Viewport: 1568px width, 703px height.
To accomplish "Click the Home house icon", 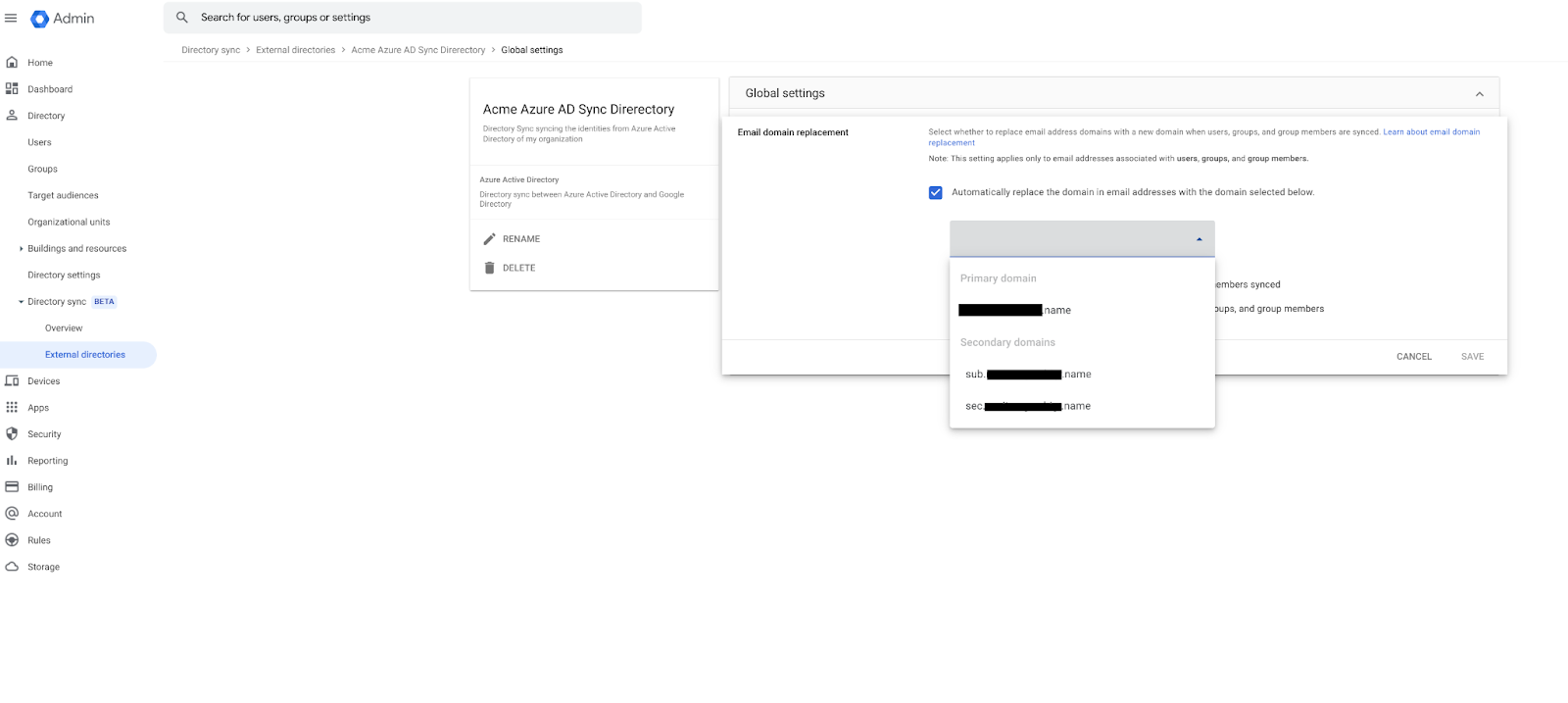I will pos(12,62).
